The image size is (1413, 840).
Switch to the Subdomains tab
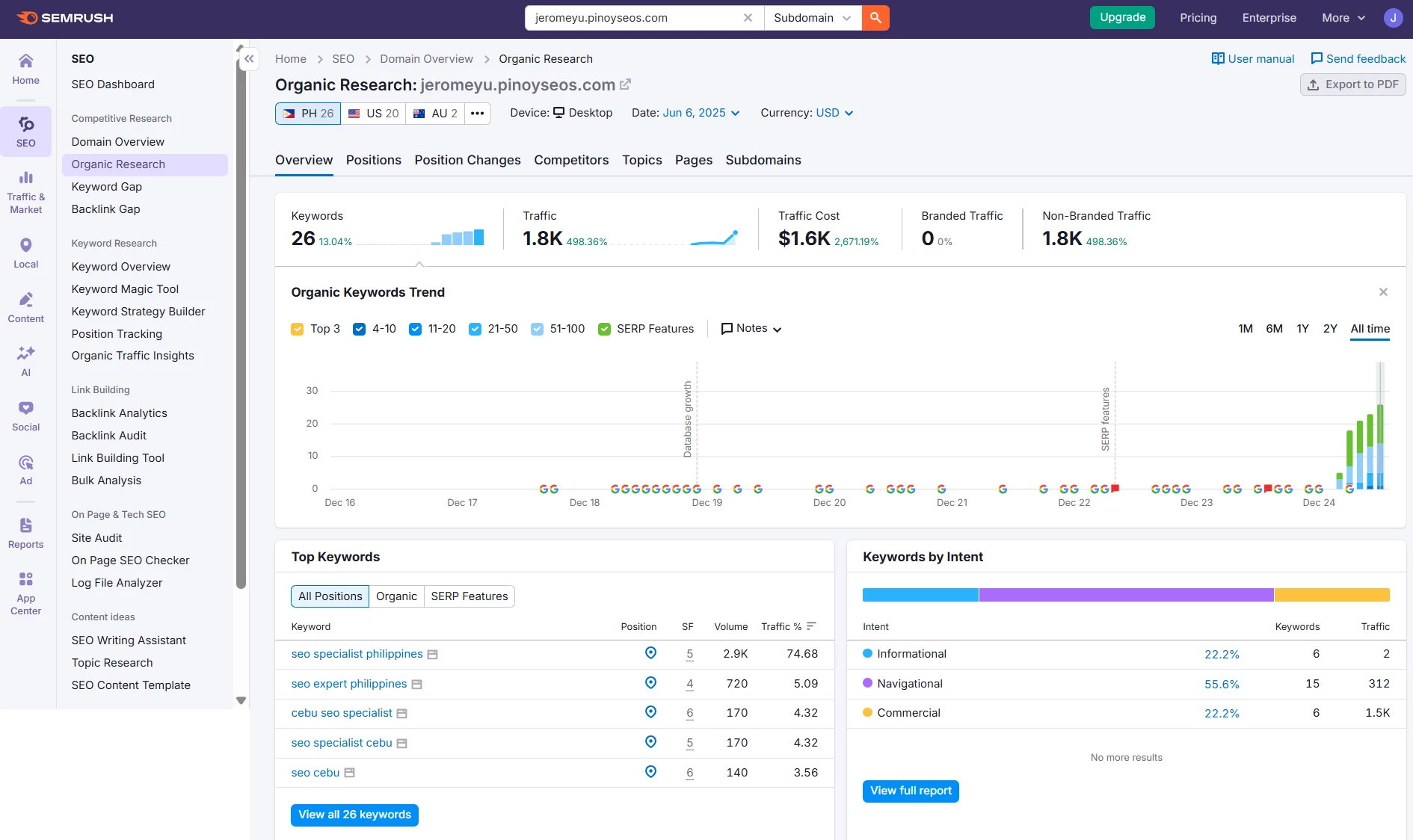[763, 160]
